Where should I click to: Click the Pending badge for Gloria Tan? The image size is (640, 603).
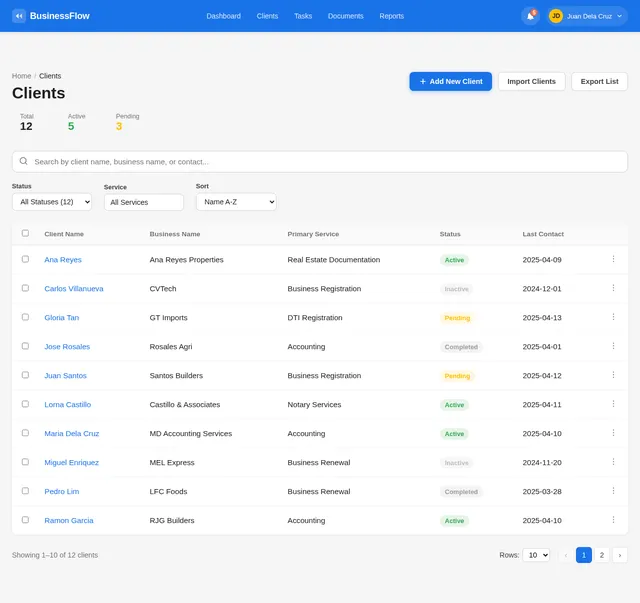pyautogui.click(x=457, y=318)
